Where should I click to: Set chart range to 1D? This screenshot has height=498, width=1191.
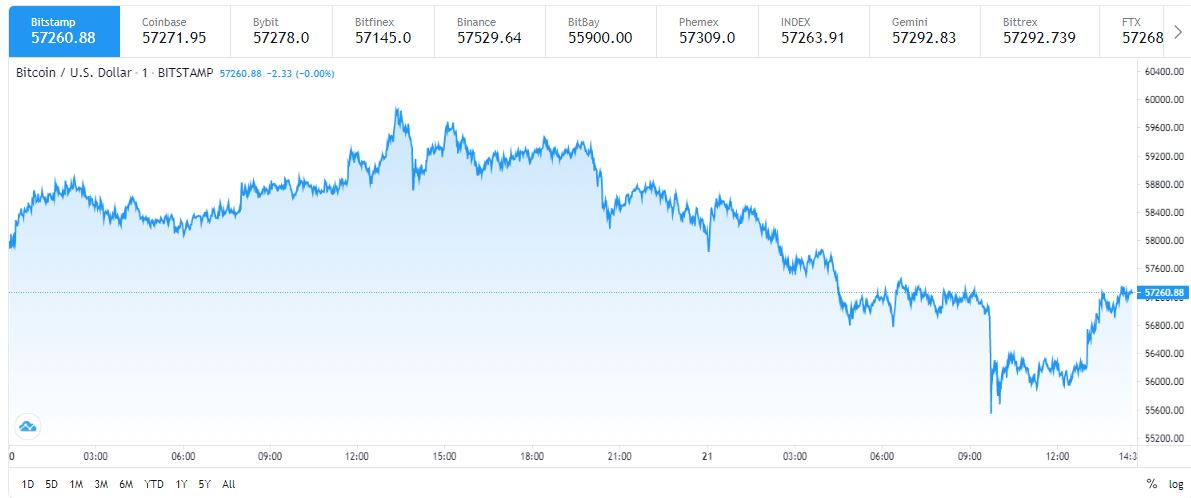point(27,484)
